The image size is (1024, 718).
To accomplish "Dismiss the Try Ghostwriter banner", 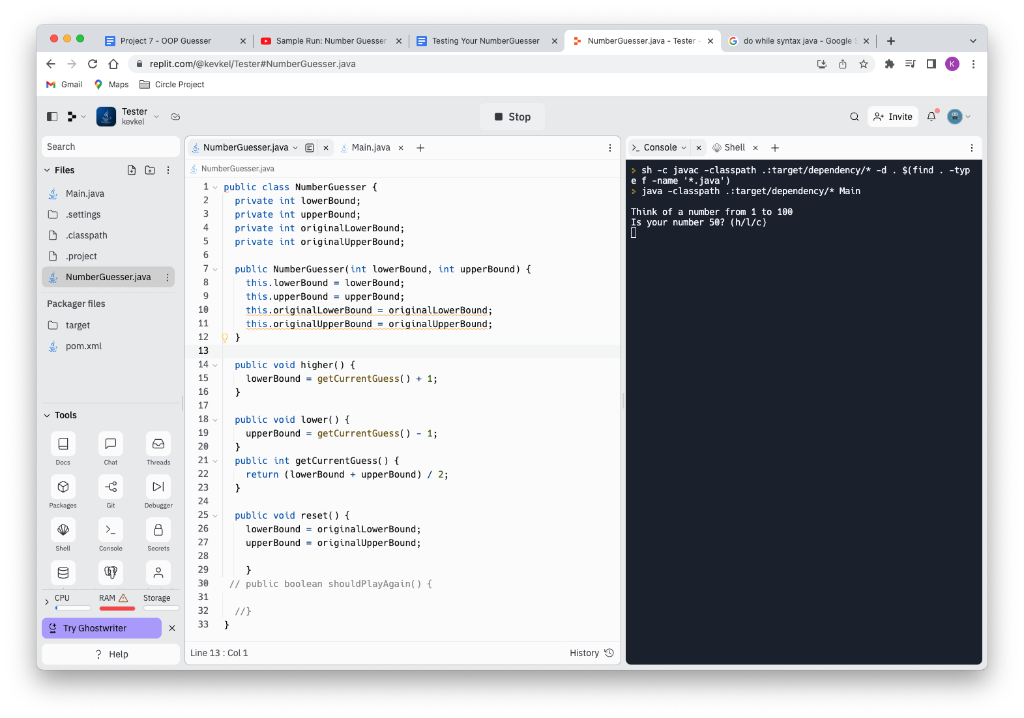I will [172, 628].
